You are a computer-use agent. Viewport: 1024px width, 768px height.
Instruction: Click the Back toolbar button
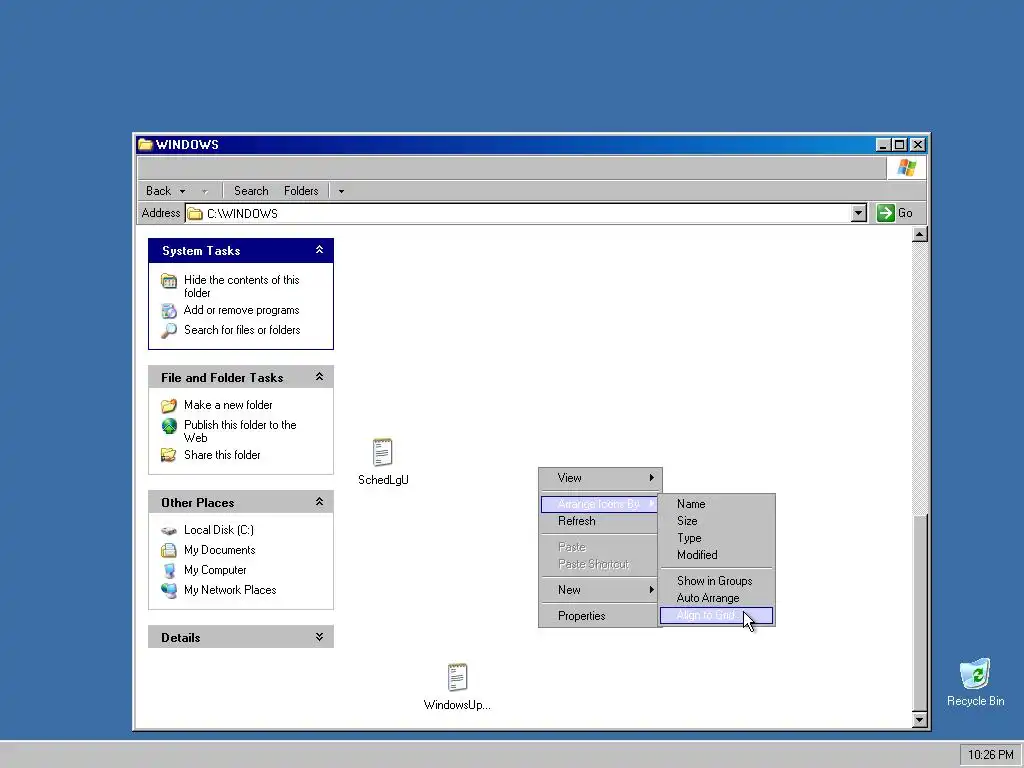point(158,191)
